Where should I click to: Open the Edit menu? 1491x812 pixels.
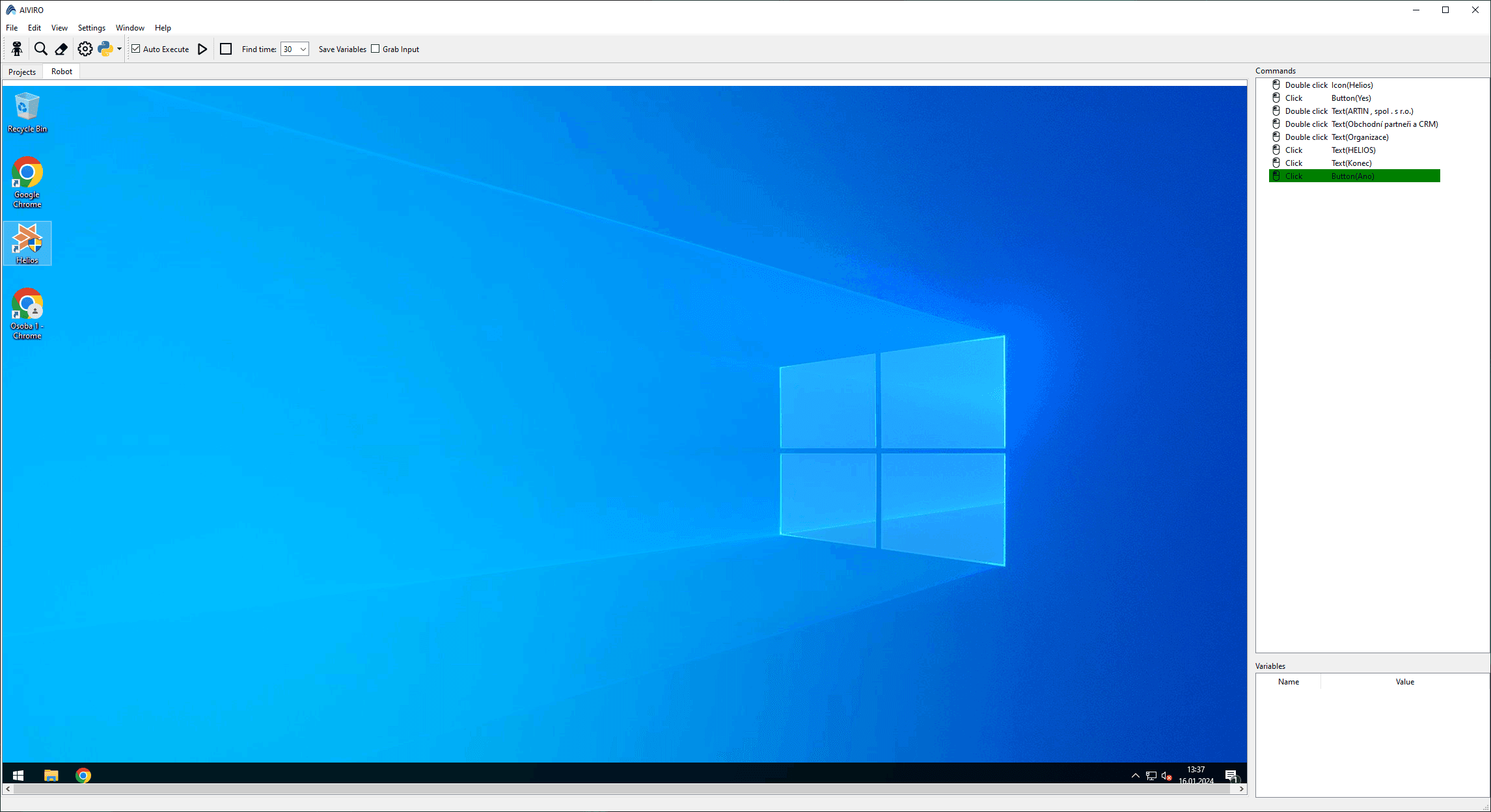(x=34, y=28)
